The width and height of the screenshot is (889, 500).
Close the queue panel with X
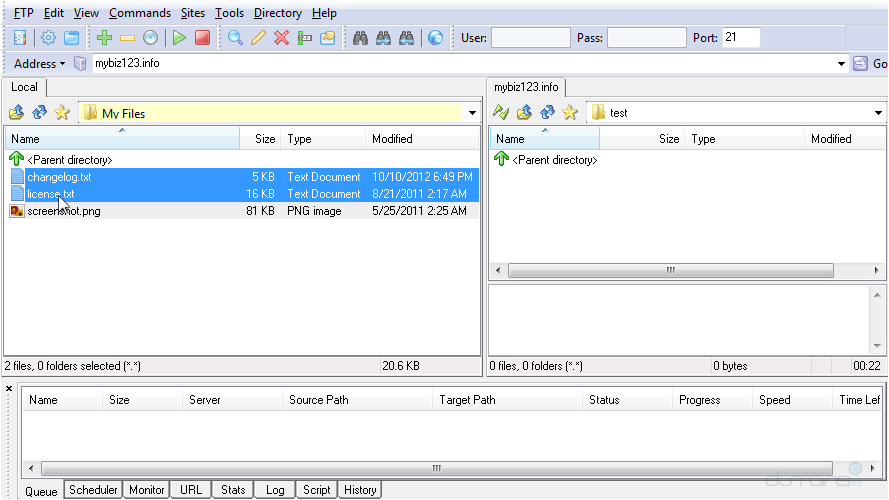point(9,389)
